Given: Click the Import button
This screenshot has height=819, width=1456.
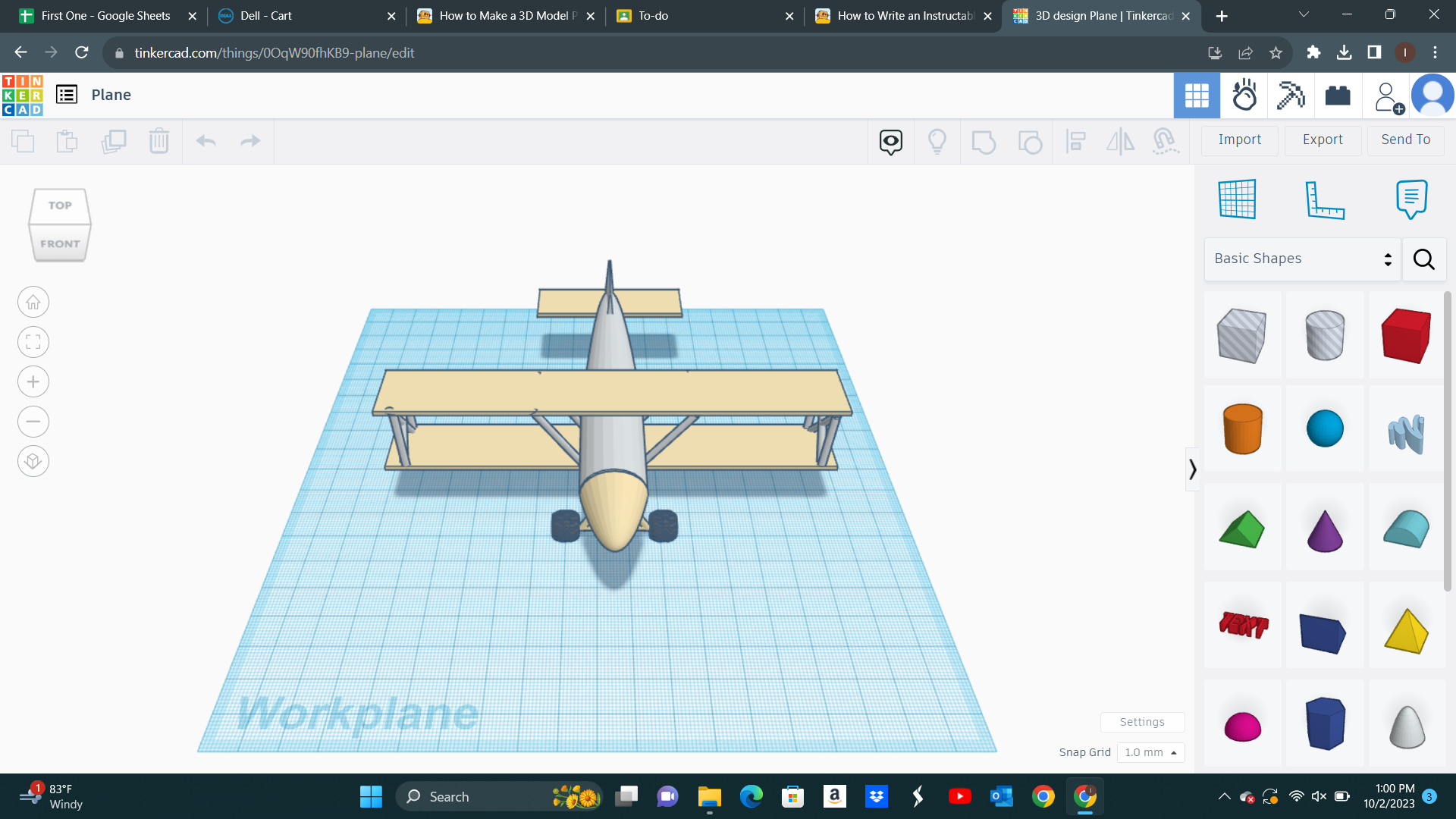Looking at the screenshot, I should [1240, 140].
